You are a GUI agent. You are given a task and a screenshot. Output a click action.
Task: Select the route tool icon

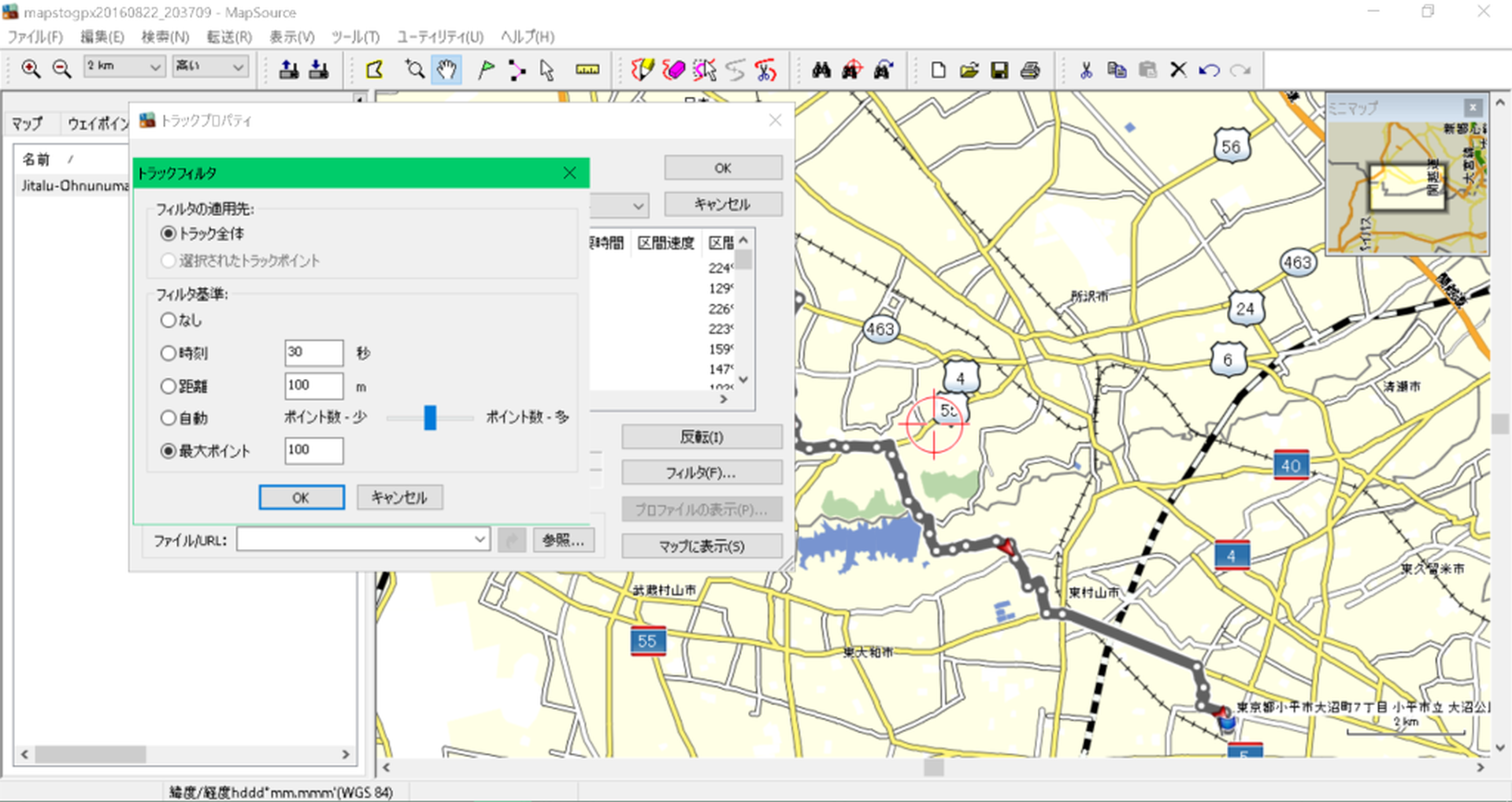point(517,69)
